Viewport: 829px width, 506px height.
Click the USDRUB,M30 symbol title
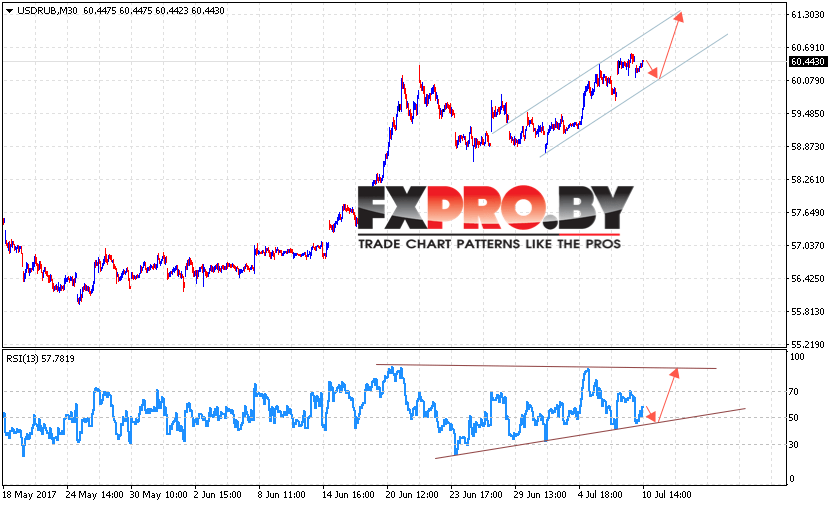click(48, 11)
